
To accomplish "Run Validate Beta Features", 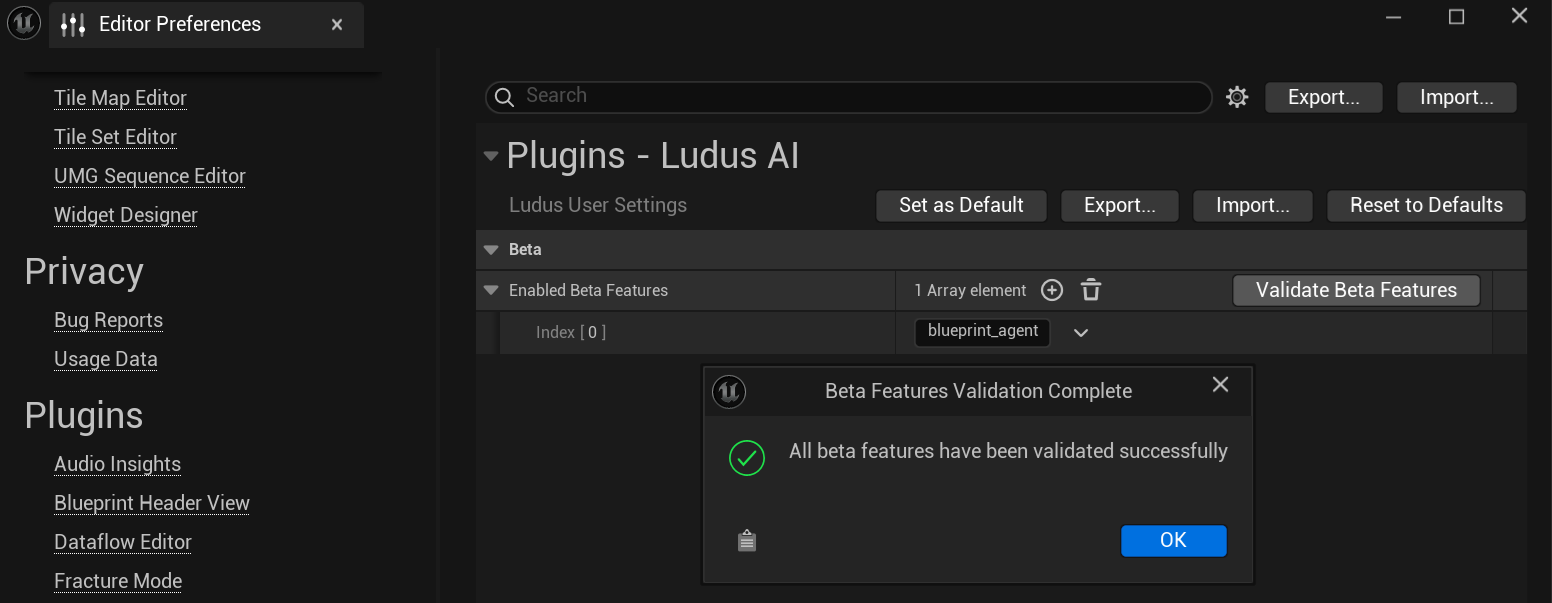I will click(1356, 289).
